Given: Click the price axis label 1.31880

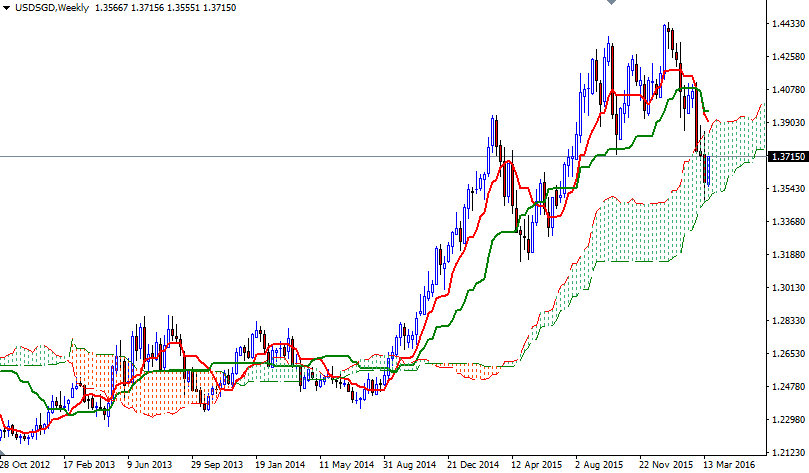Looking at the screenshot, I should tap(788, 255).
